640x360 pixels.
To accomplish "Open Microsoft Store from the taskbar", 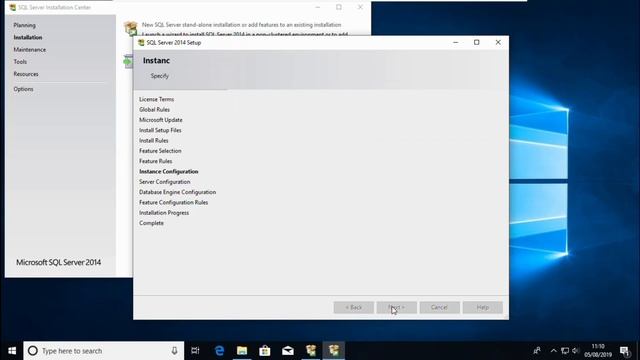I will tap(265, 351).
